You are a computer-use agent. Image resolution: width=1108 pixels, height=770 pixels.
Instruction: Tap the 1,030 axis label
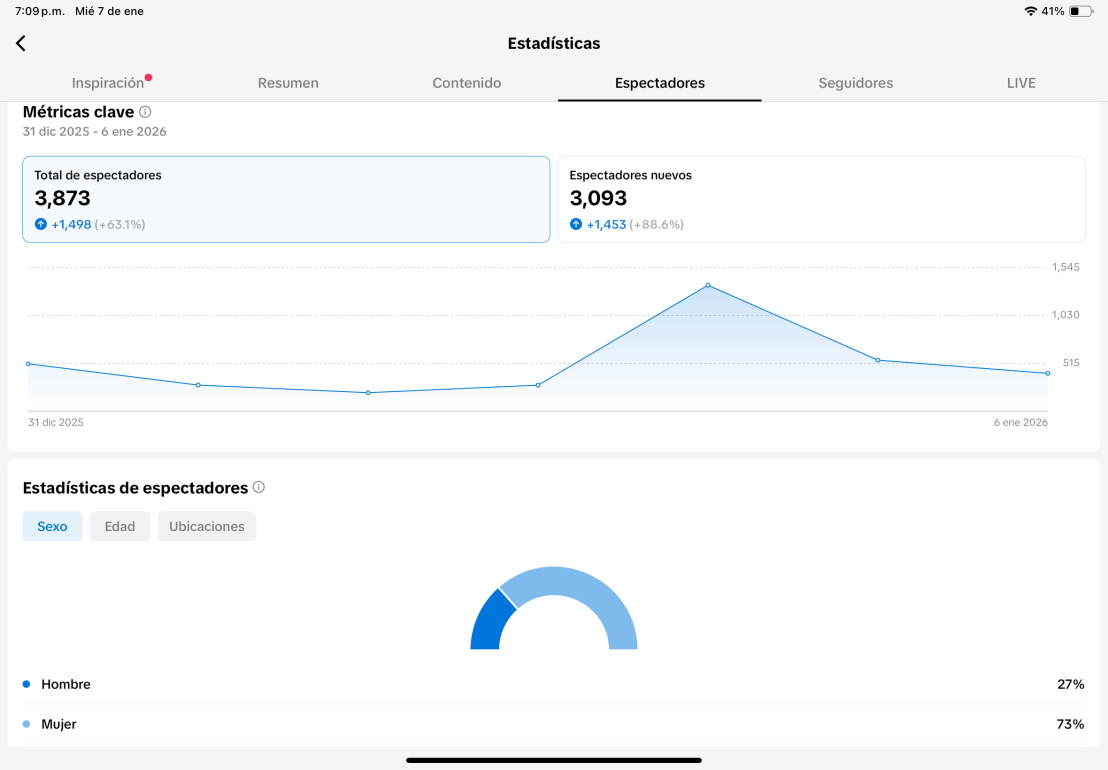coord(1066,315)
